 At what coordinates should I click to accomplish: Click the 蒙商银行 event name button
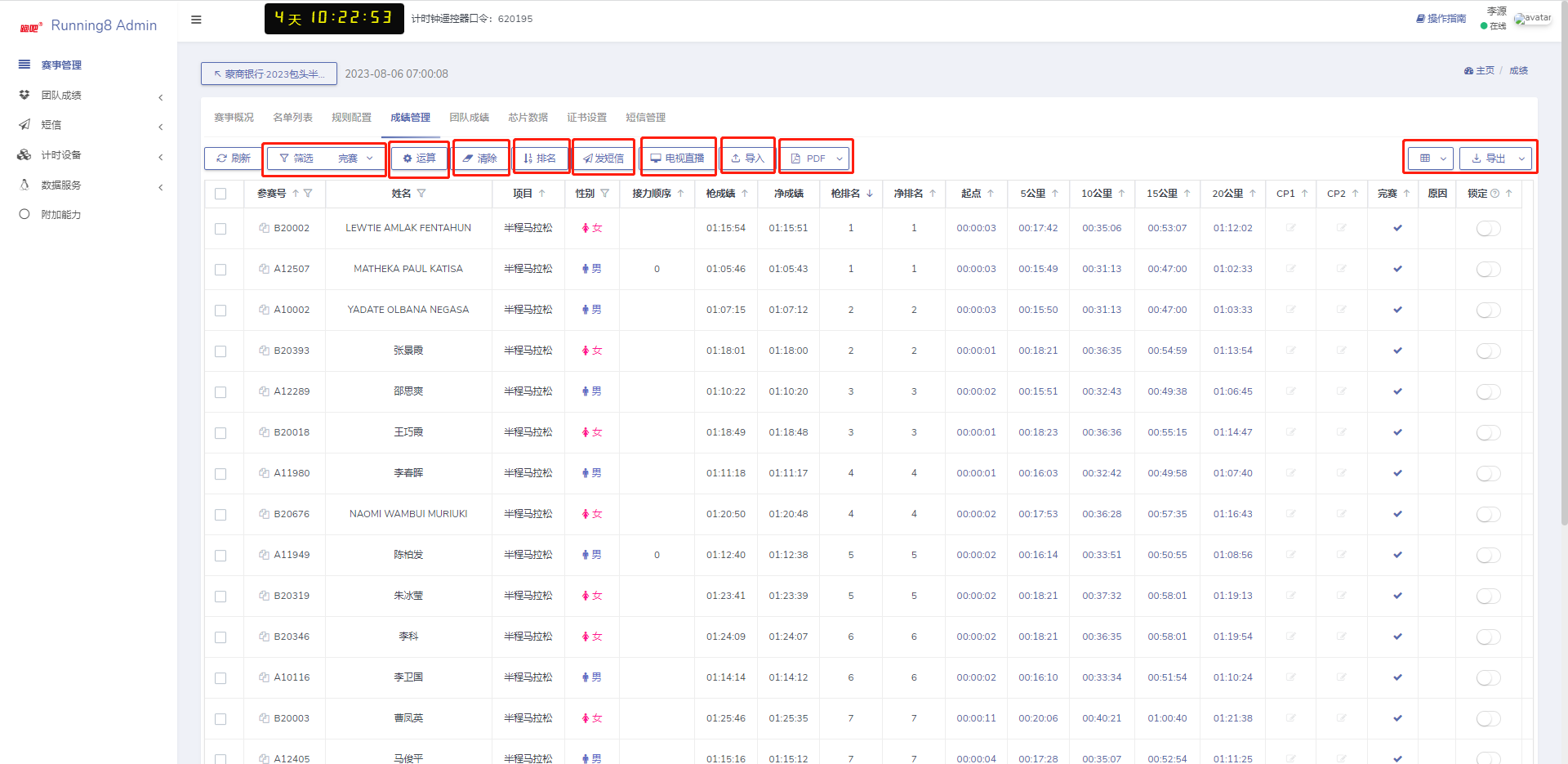269,74
